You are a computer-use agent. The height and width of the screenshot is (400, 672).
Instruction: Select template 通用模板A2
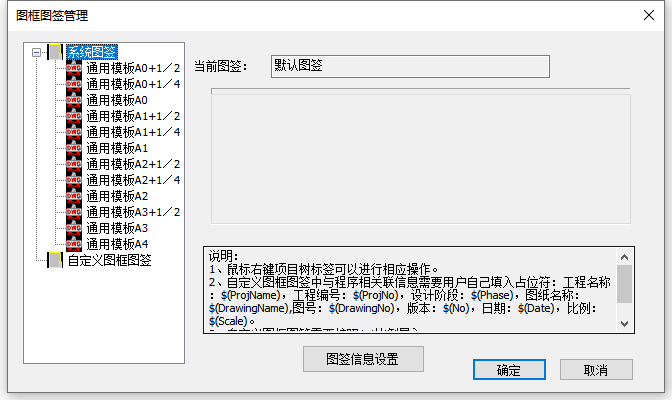tap(117, 196)
